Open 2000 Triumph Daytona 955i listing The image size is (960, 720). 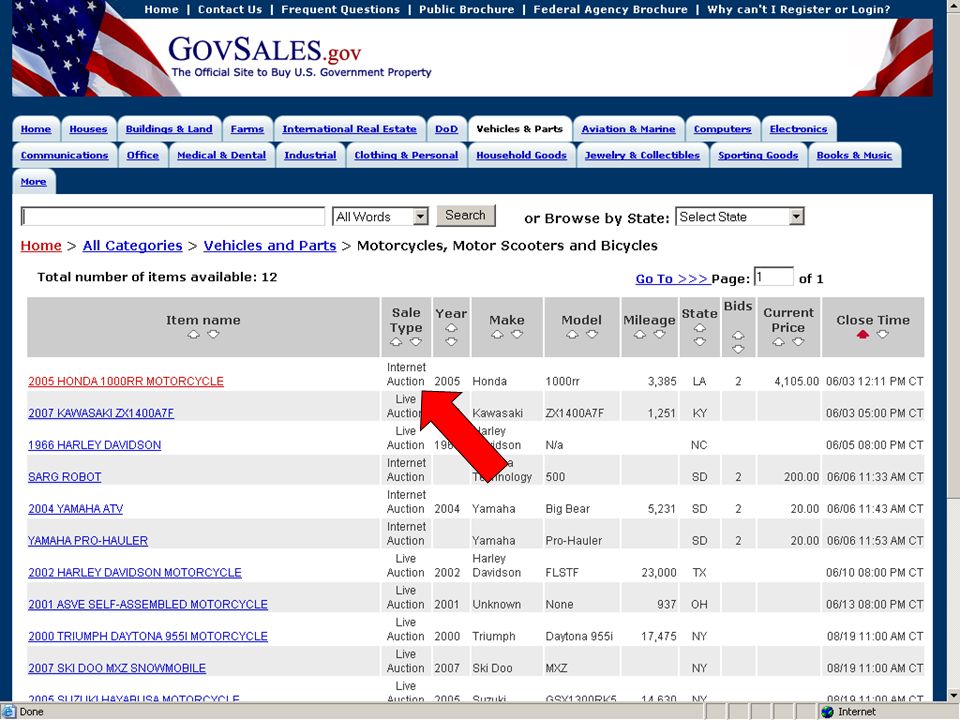coord(148,636)
